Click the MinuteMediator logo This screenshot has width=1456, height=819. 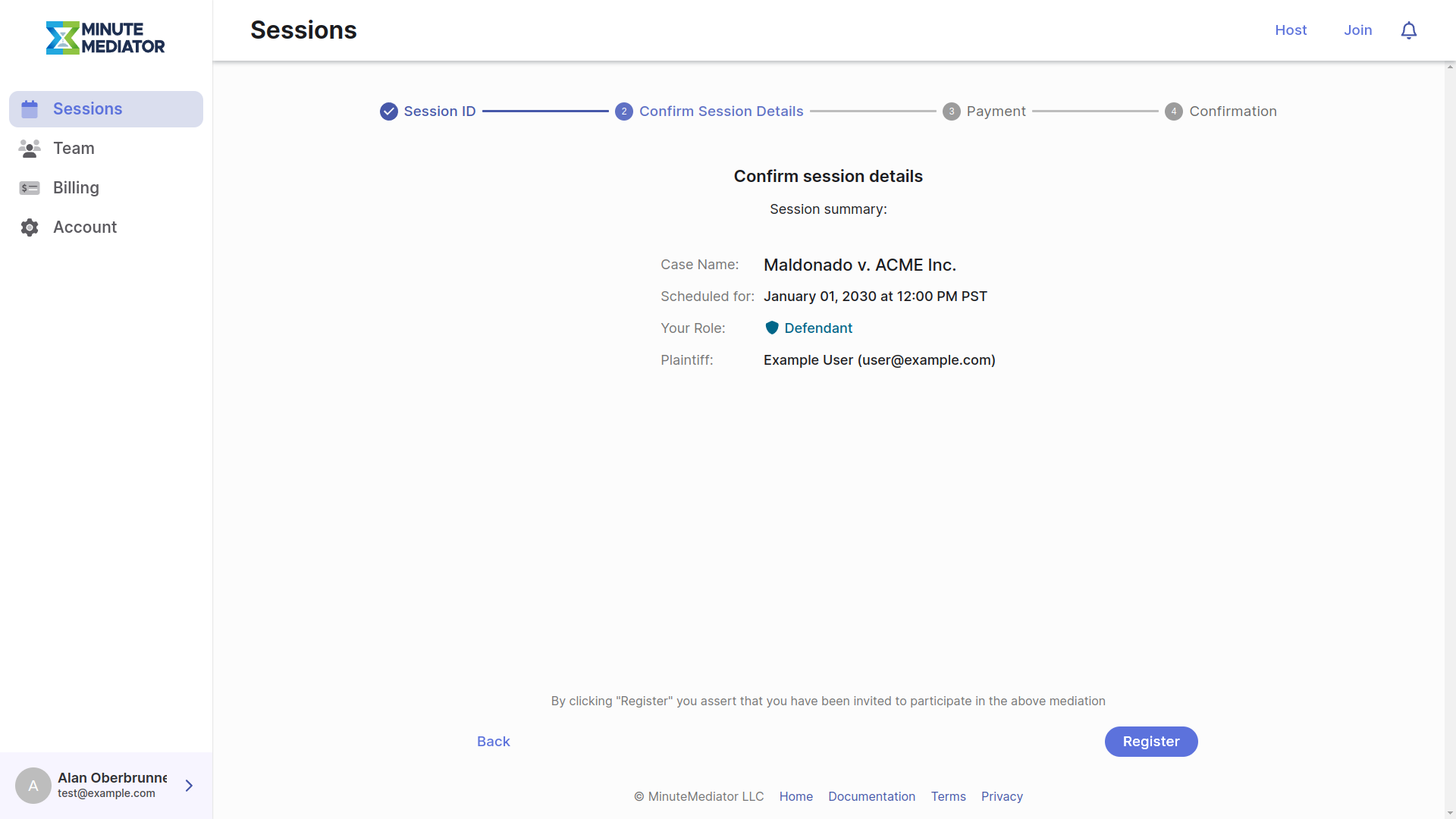(105, 38)
